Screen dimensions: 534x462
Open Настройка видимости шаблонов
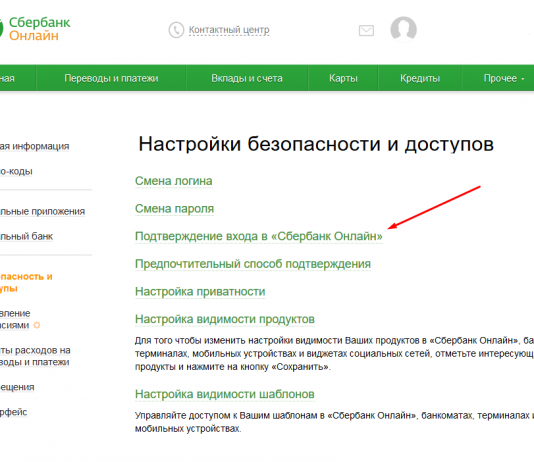pyautogui.click(x=224, y=394)
